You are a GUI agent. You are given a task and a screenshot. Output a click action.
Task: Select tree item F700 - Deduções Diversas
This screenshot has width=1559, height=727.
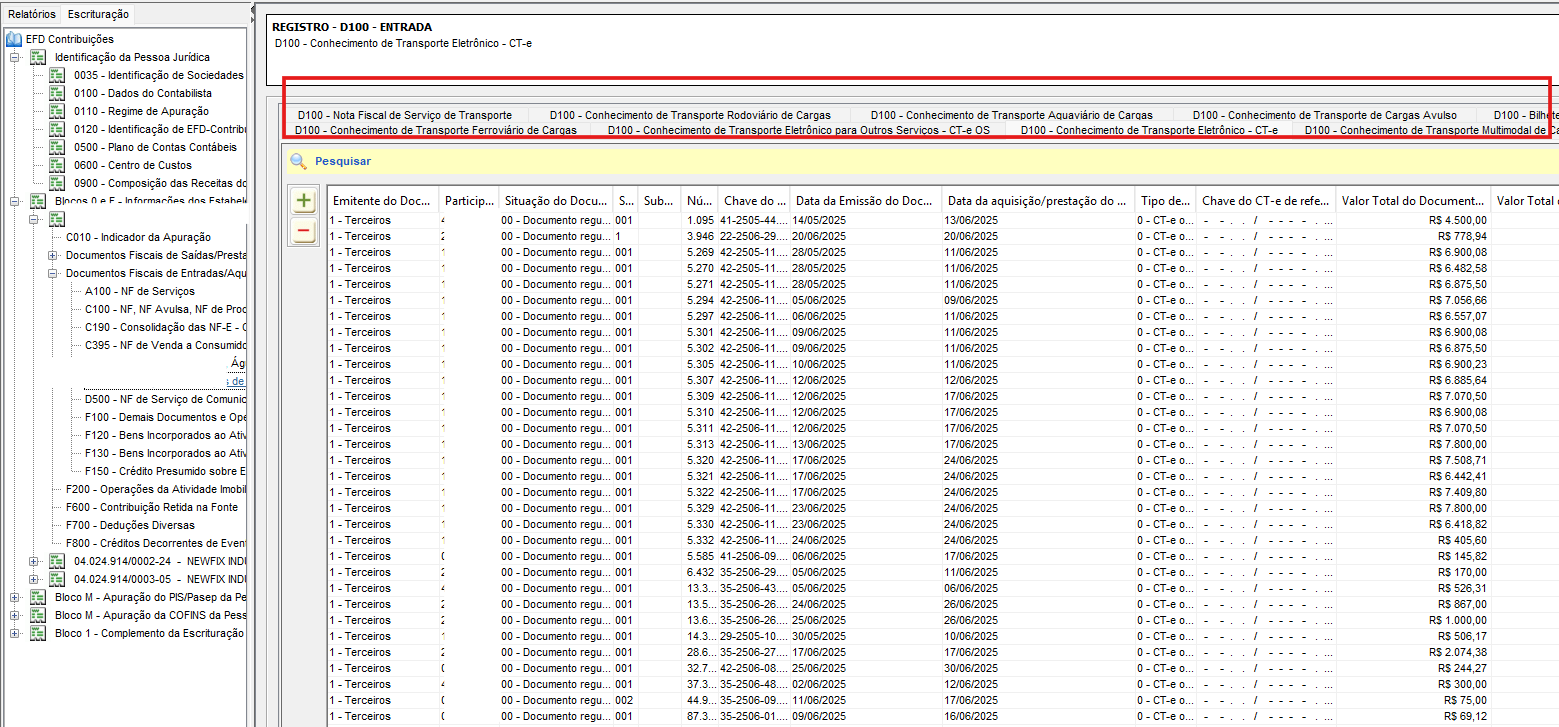pyautogui.click(x=130, y=525)
